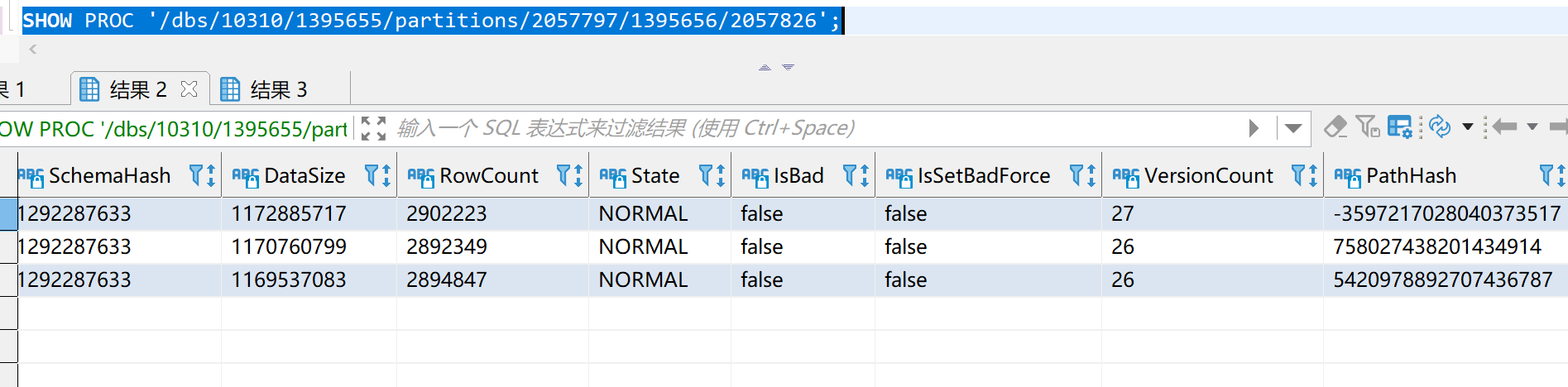The width and height of the screenshot is (1568, 387).
Task: Select VersionCount cell 27
Action: point(1213,213)
